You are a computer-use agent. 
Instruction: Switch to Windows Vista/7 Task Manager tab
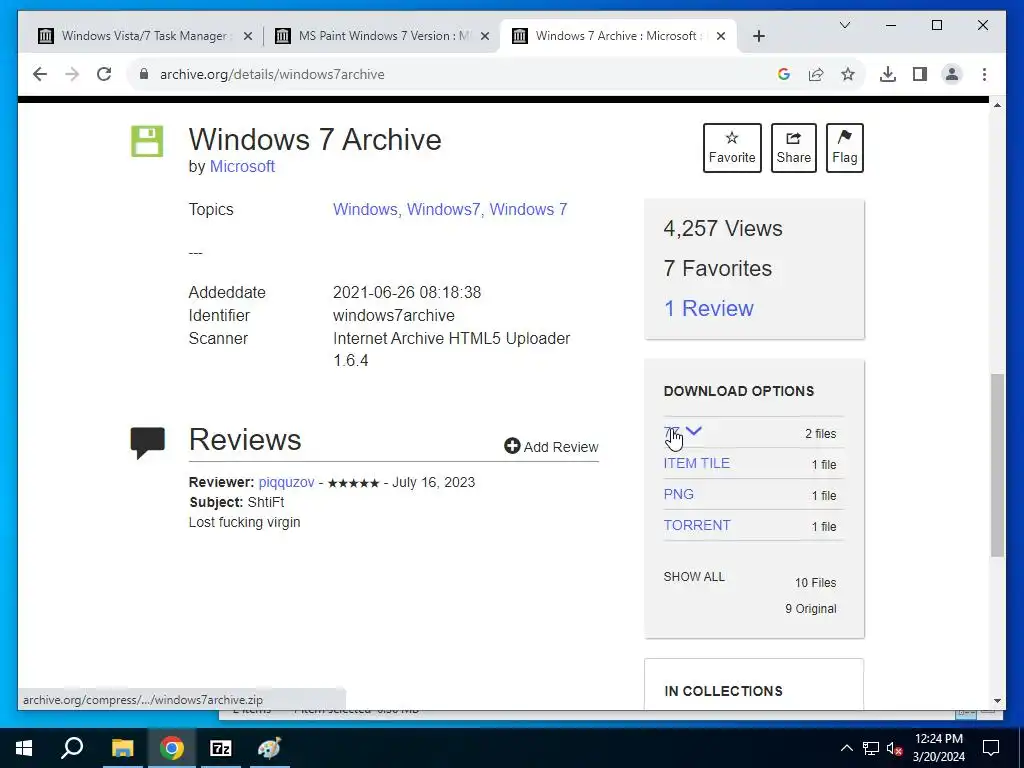144,36
